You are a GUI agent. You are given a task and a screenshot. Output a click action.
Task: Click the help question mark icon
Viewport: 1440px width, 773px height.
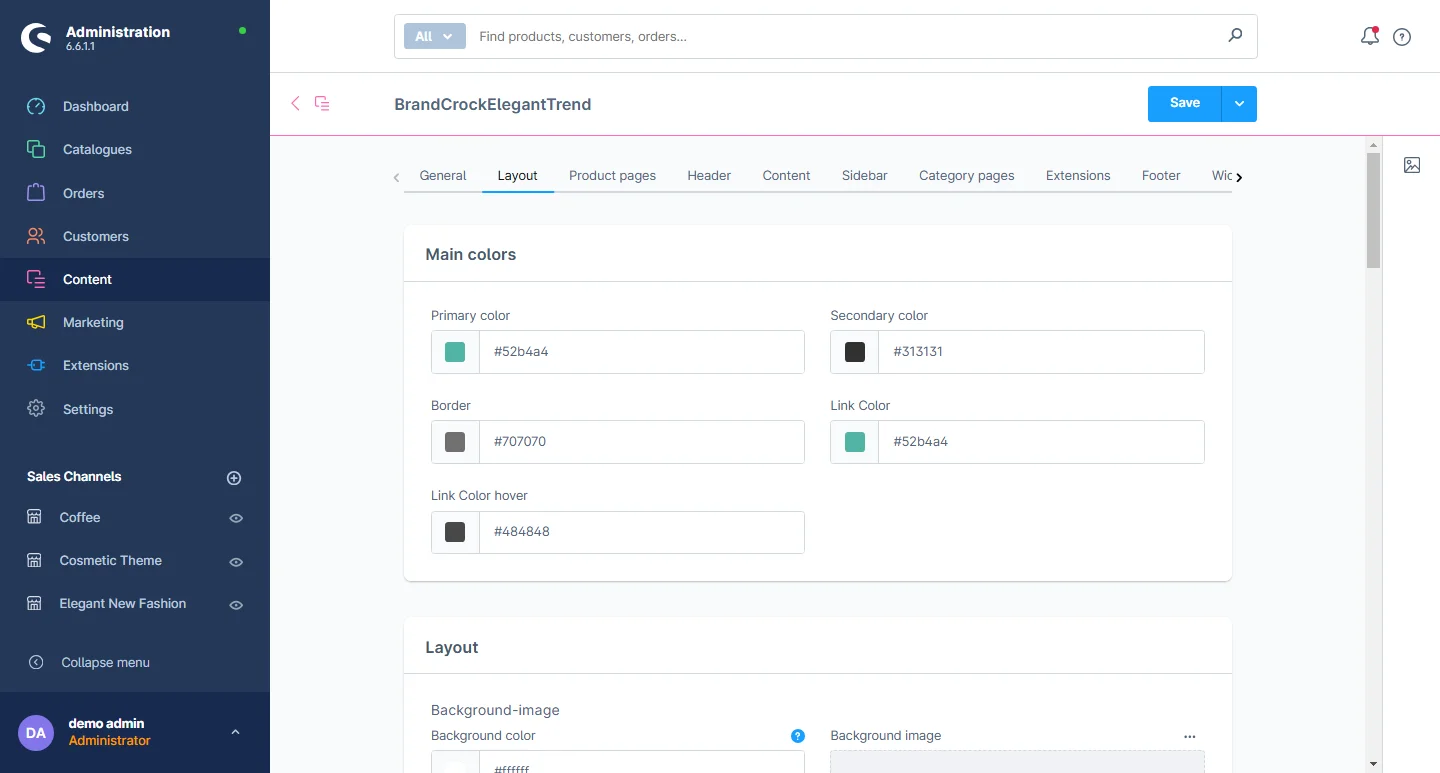click(1402, 37)
